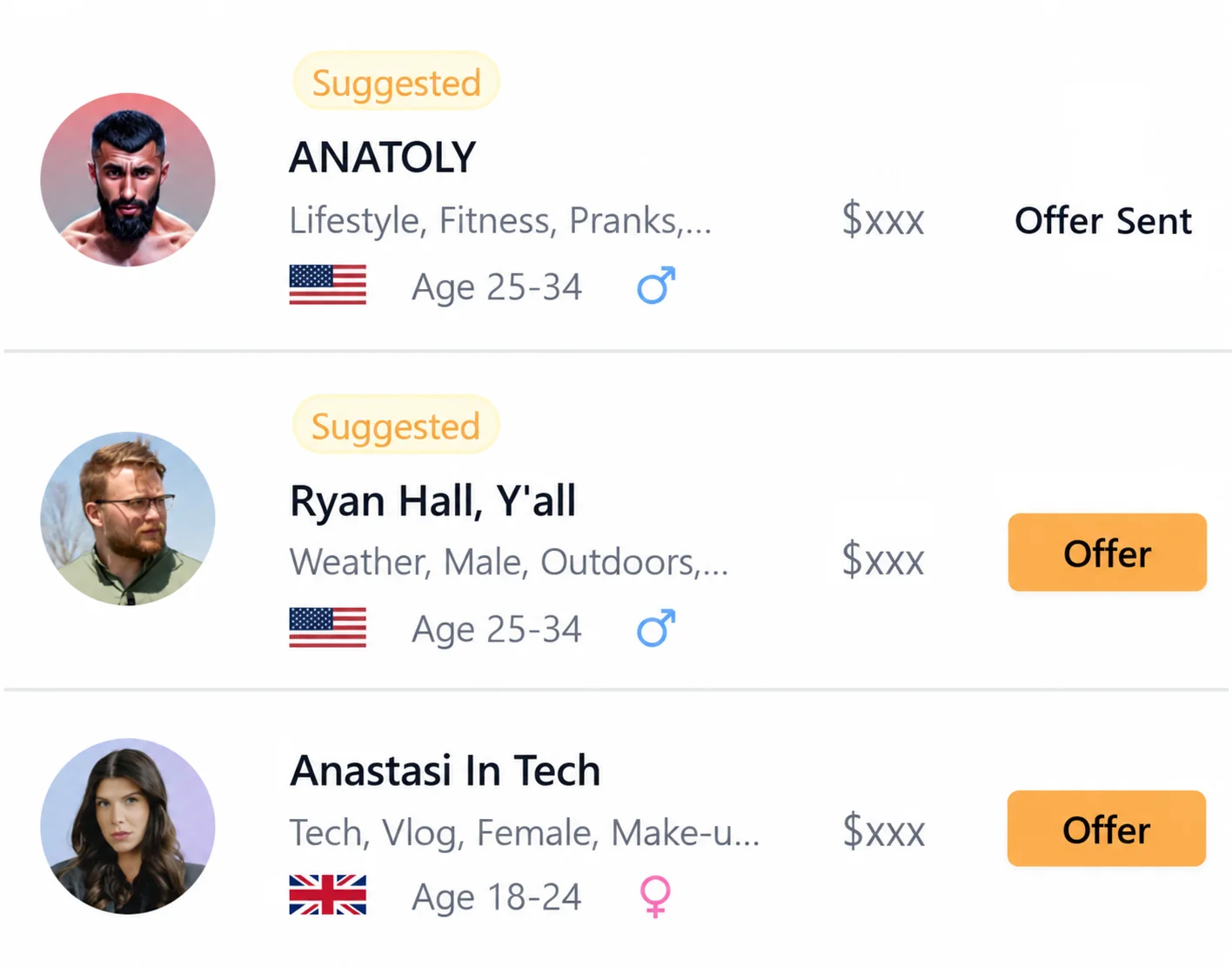This screenshot has width=1232, height=967.
Task: Expand the Weather, Male, Outdoors tag list
Action: [x=509, y=562]
